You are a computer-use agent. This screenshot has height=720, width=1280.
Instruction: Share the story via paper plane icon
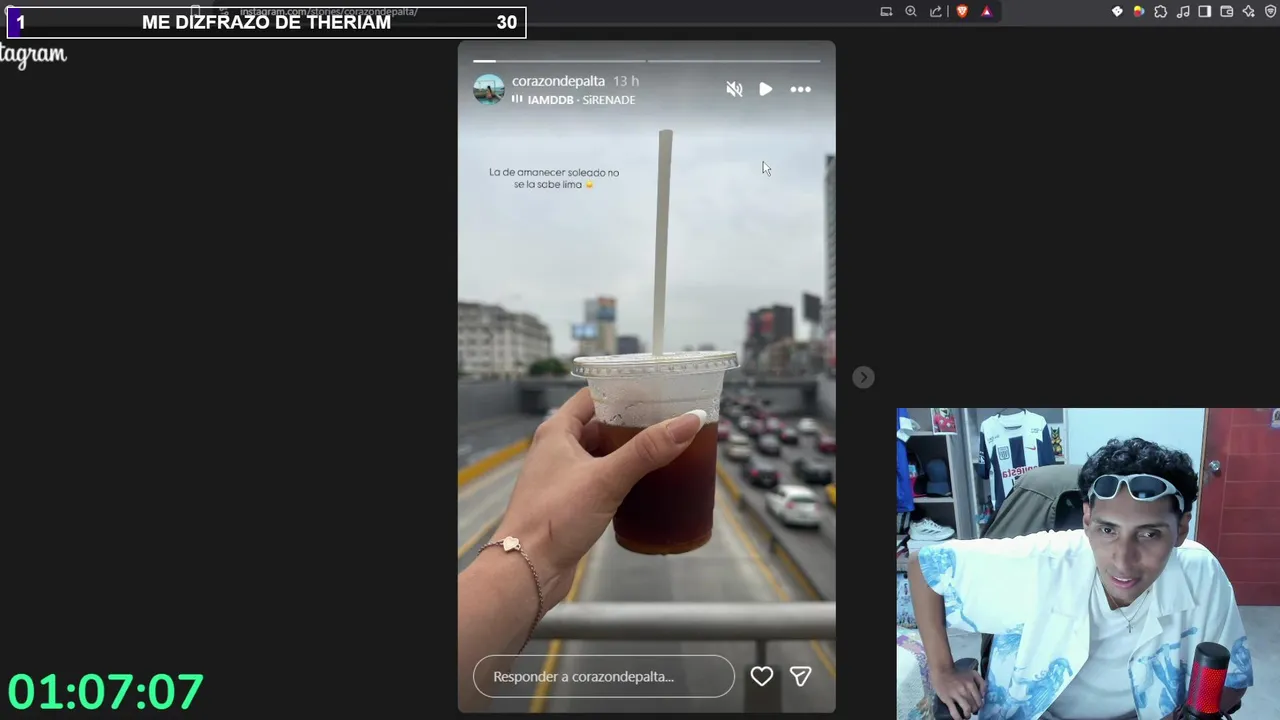800,677
